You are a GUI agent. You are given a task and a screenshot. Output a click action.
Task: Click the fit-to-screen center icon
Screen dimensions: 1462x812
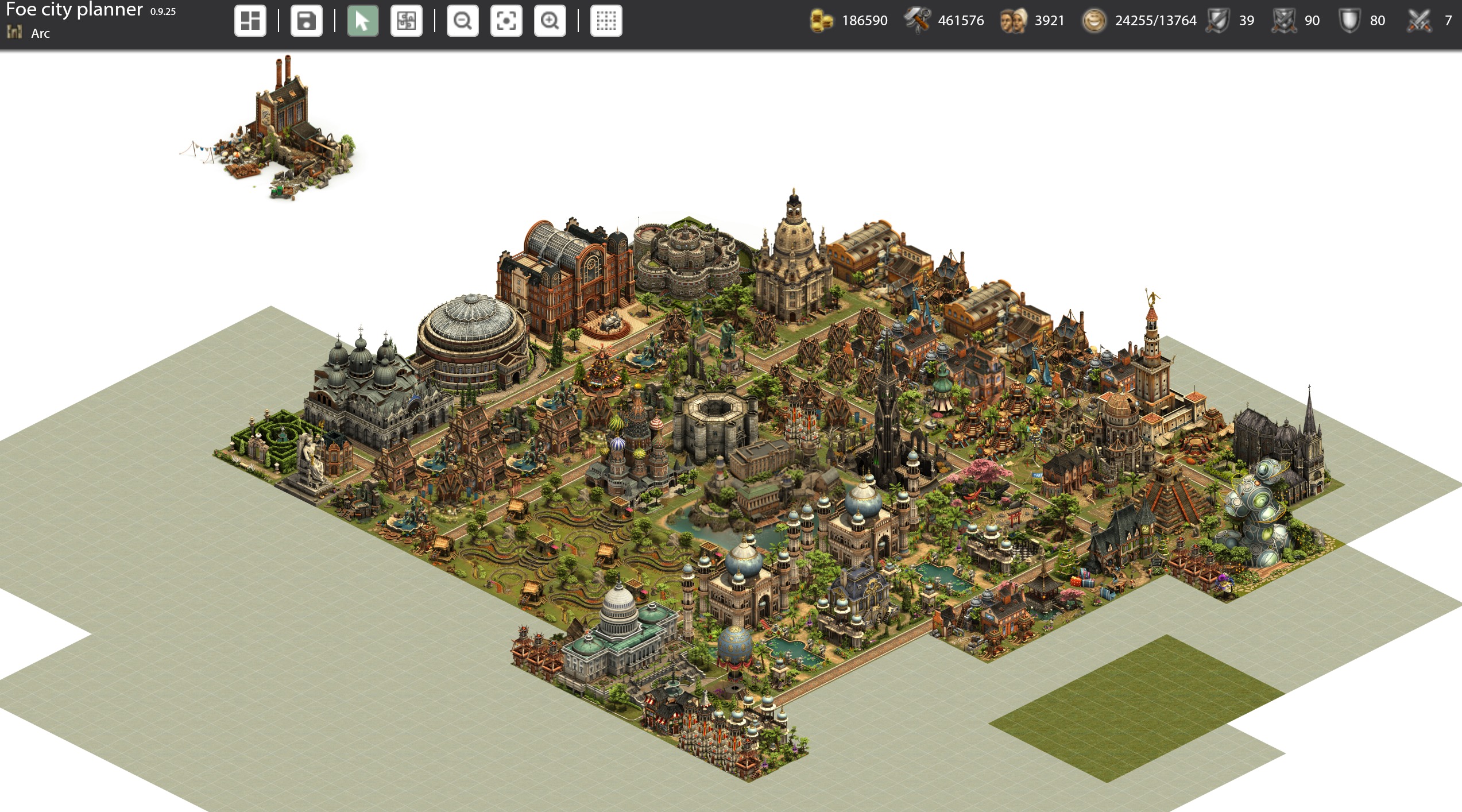pos(506,21)
